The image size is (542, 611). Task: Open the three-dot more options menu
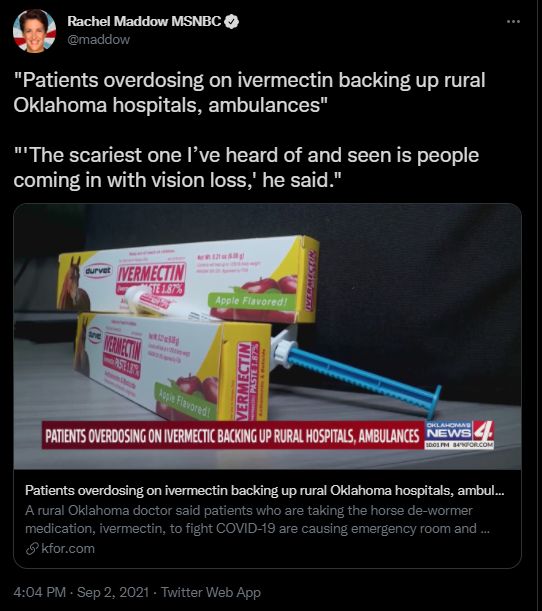(513, 22)
